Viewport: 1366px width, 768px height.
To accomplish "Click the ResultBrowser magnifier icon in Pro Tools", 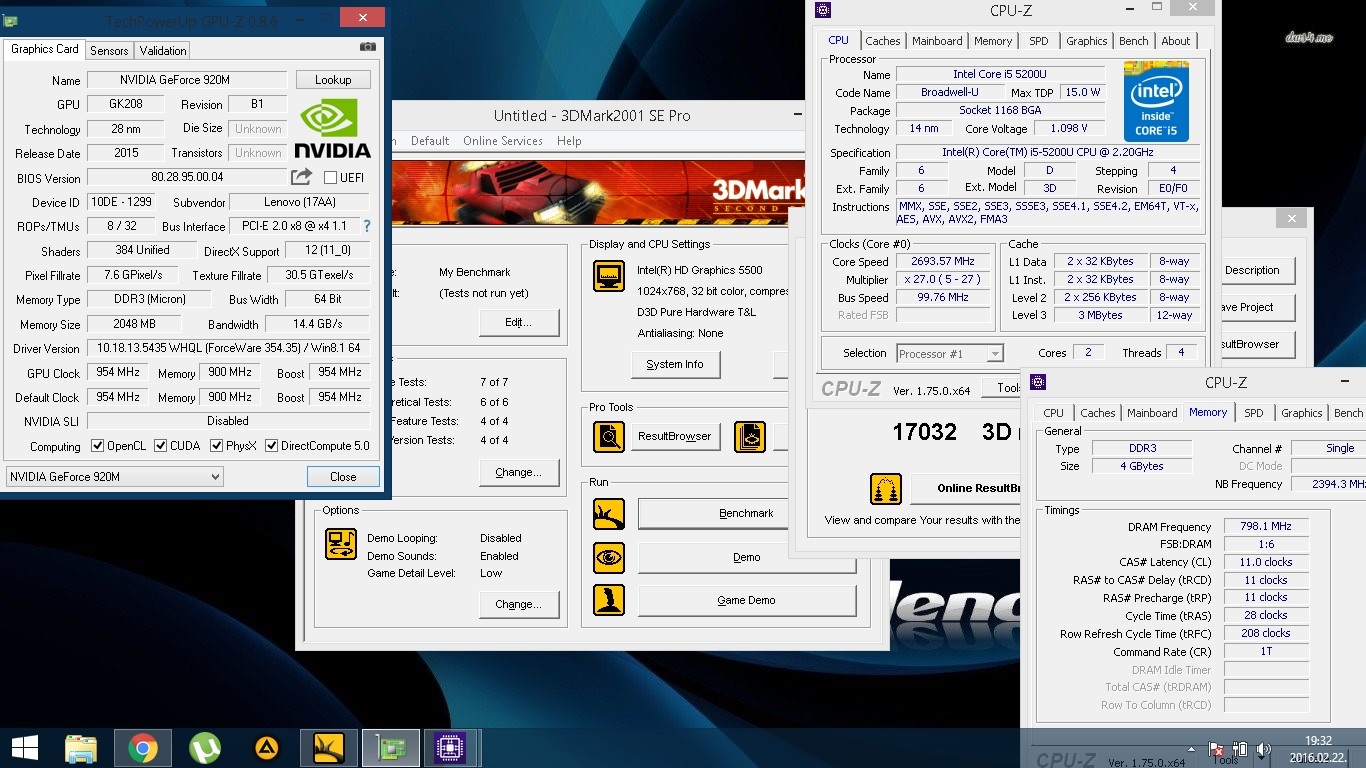I will 609,436.
